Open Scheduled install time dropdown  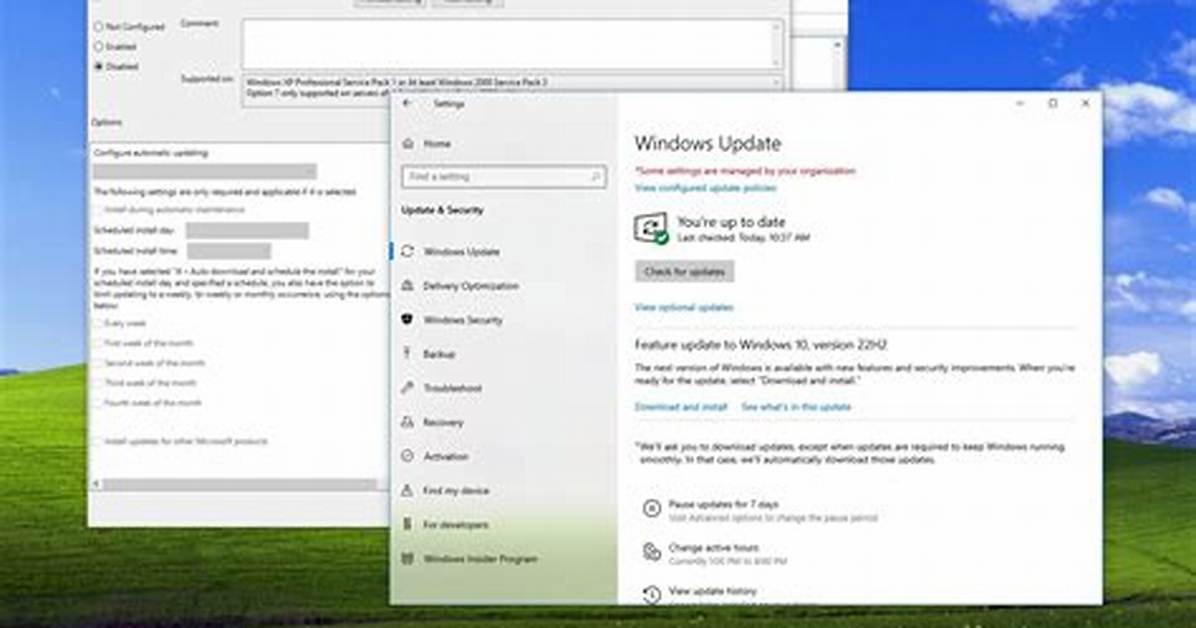click(x=229, y=251)
